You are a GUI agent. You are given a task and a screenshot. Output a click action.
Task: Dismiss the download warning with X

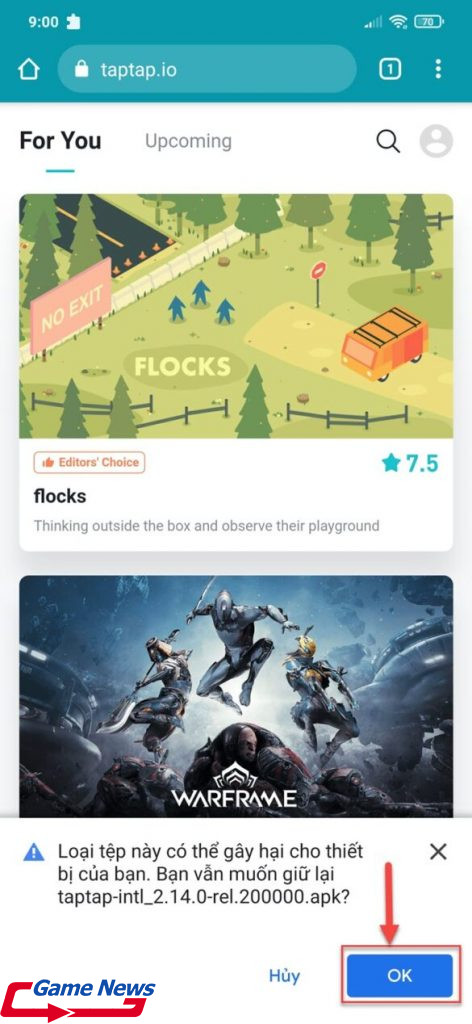point(439,851)
